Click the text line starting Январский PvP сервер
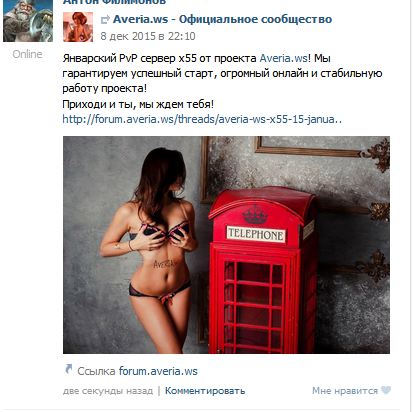 [x=197, y=58]
